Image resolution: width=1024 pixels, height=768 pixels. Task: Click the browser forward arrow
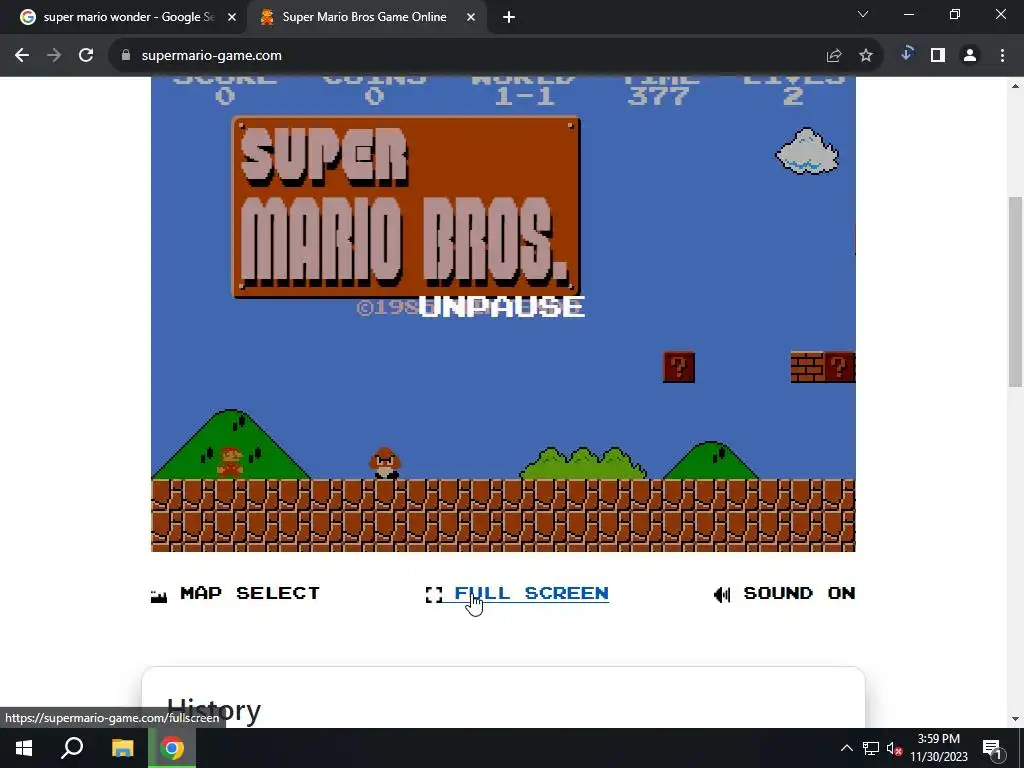click(x=54, y=56)
